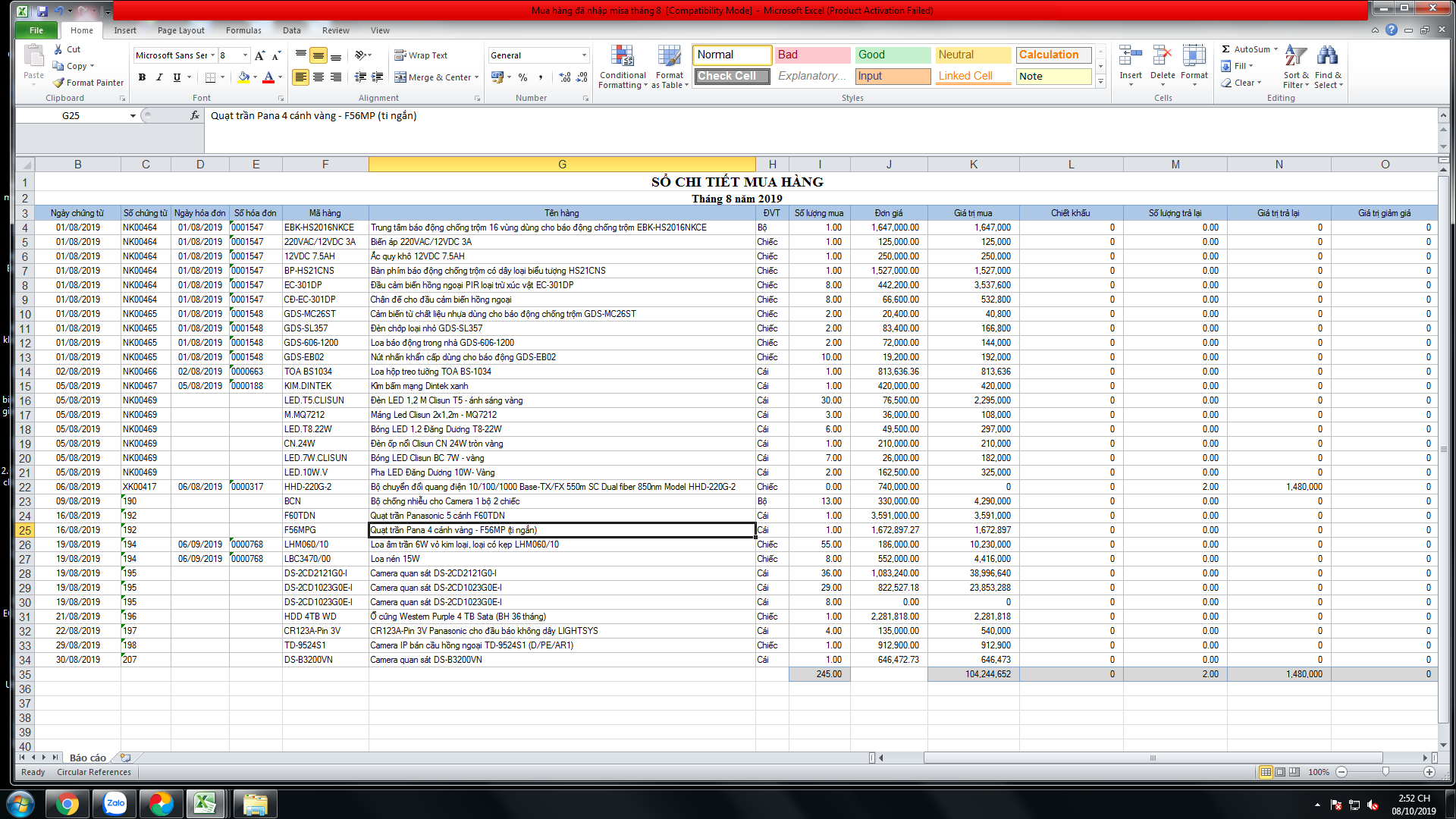Click the Find & Select binoculars icon
Viewport: 1456px width, 819px height.
pyautogui.click(x=1327, y=56)
